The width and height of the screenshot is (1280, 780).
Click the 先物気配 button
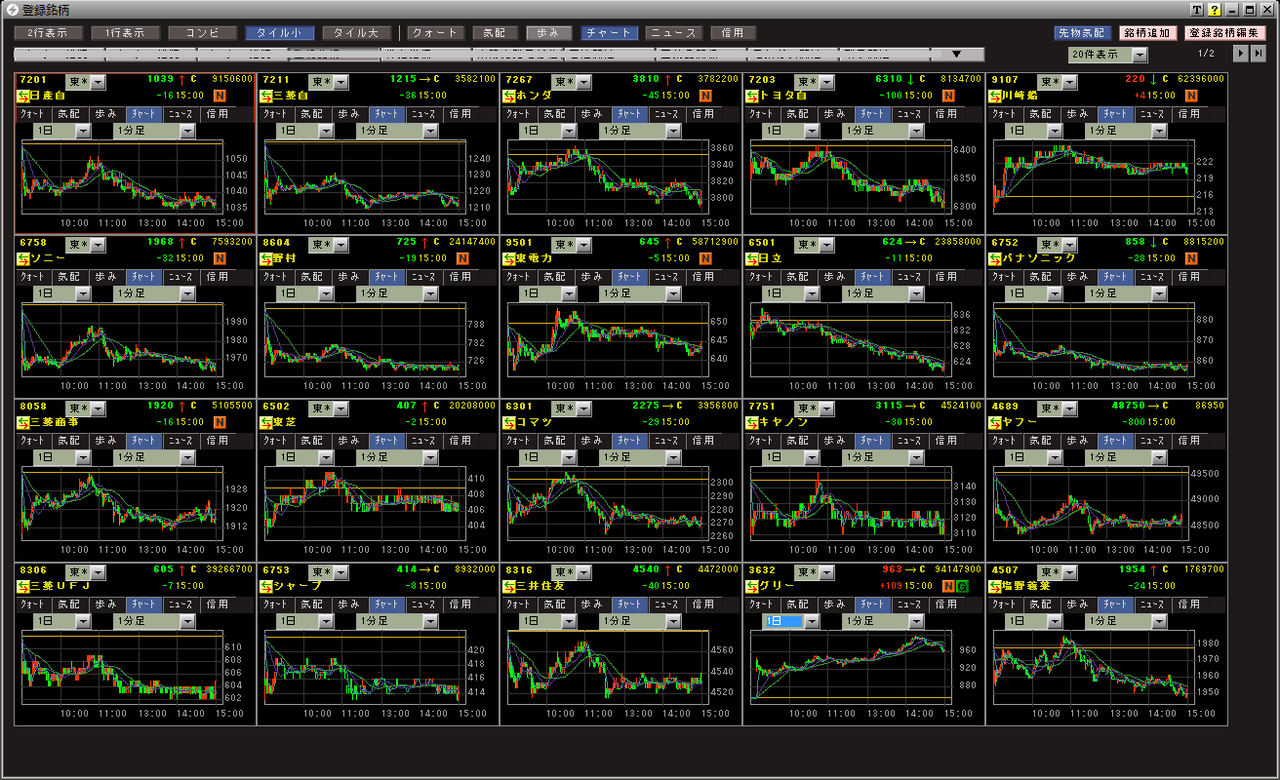click(1083, 33)
